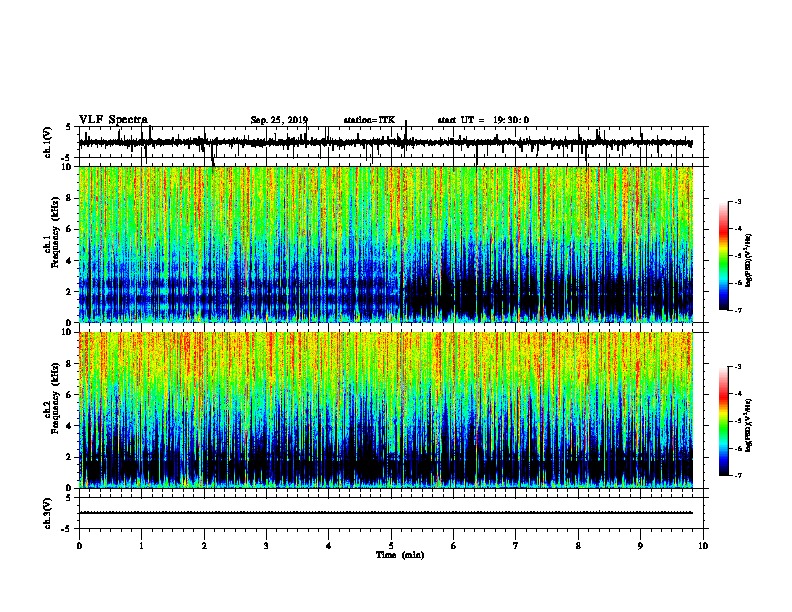
Task: Click the "8" tick on Time (min) axis
Action: [578, 546]
